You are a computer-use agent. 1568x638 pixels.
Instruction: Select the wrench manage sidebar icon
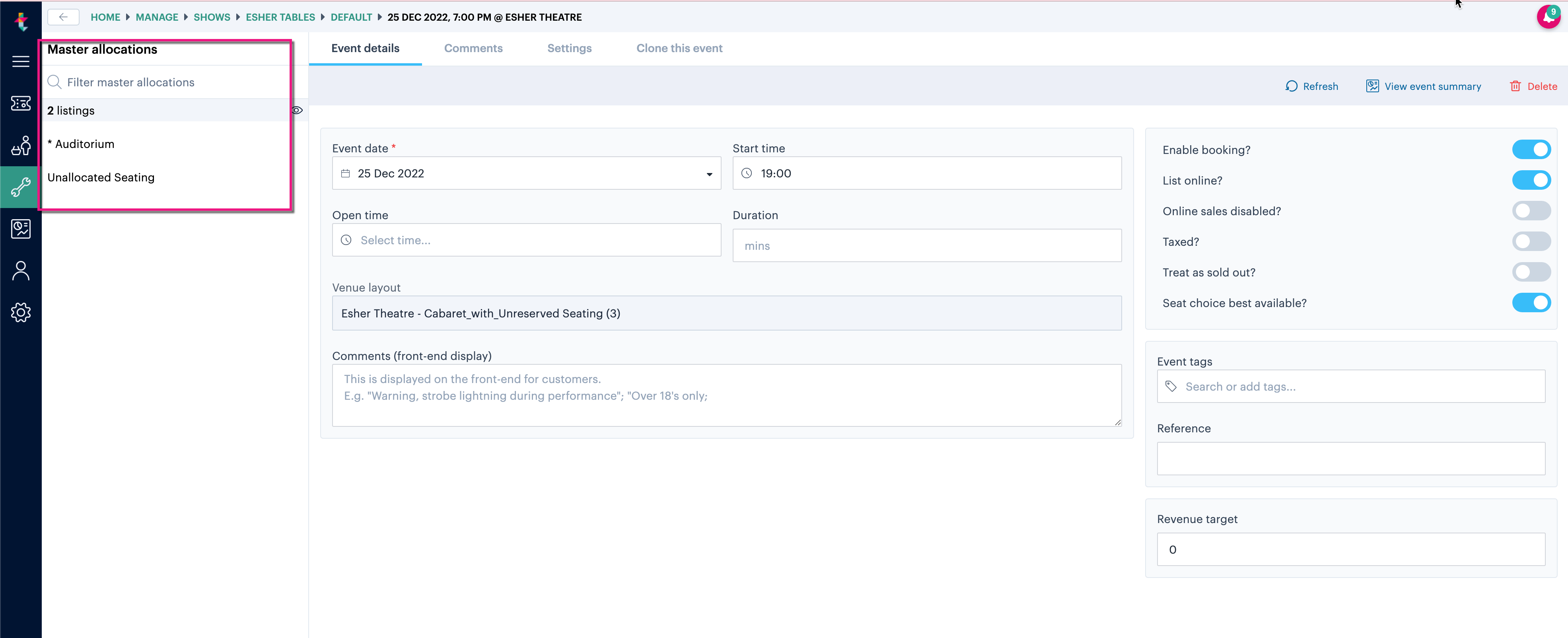point(21,187)
